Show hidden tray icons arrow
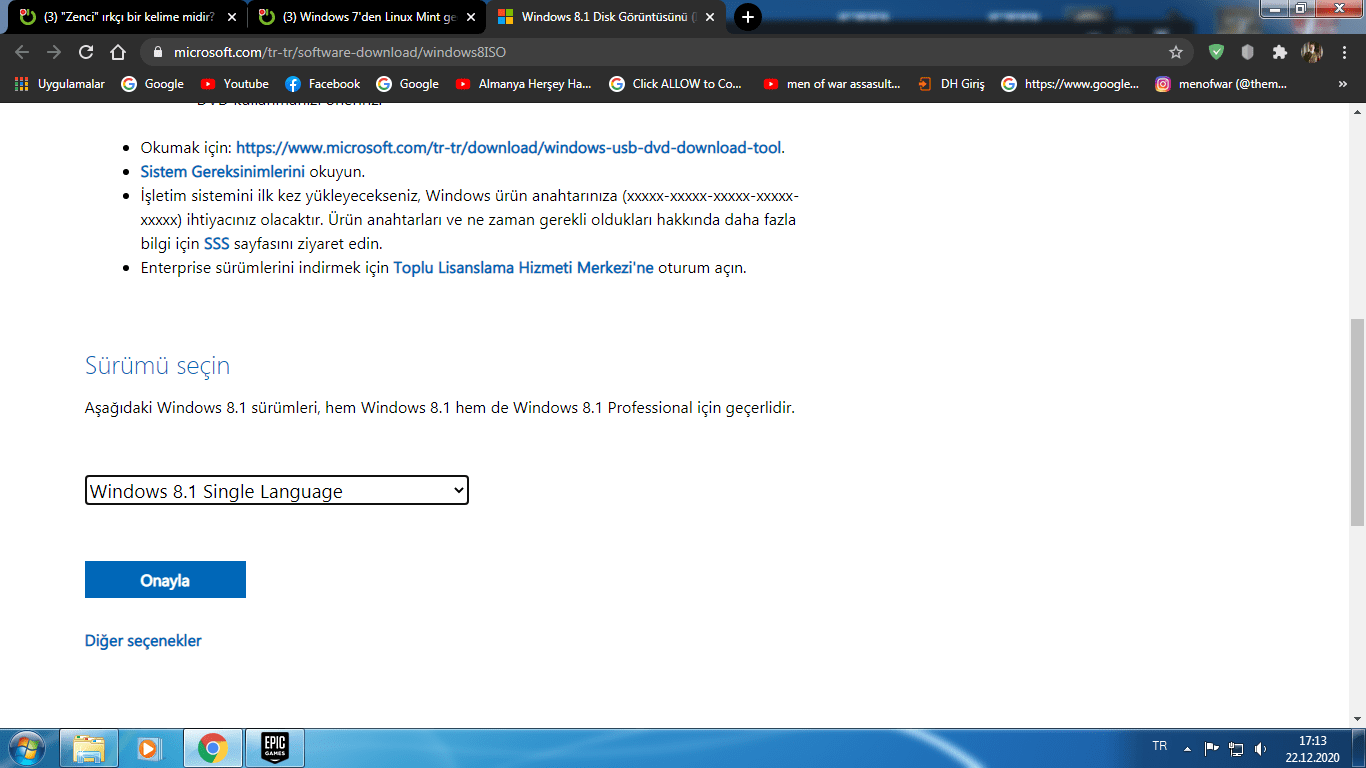The height and width of the screenshot is (768, 1366). pyautogui.click(x=1188, y=748)
